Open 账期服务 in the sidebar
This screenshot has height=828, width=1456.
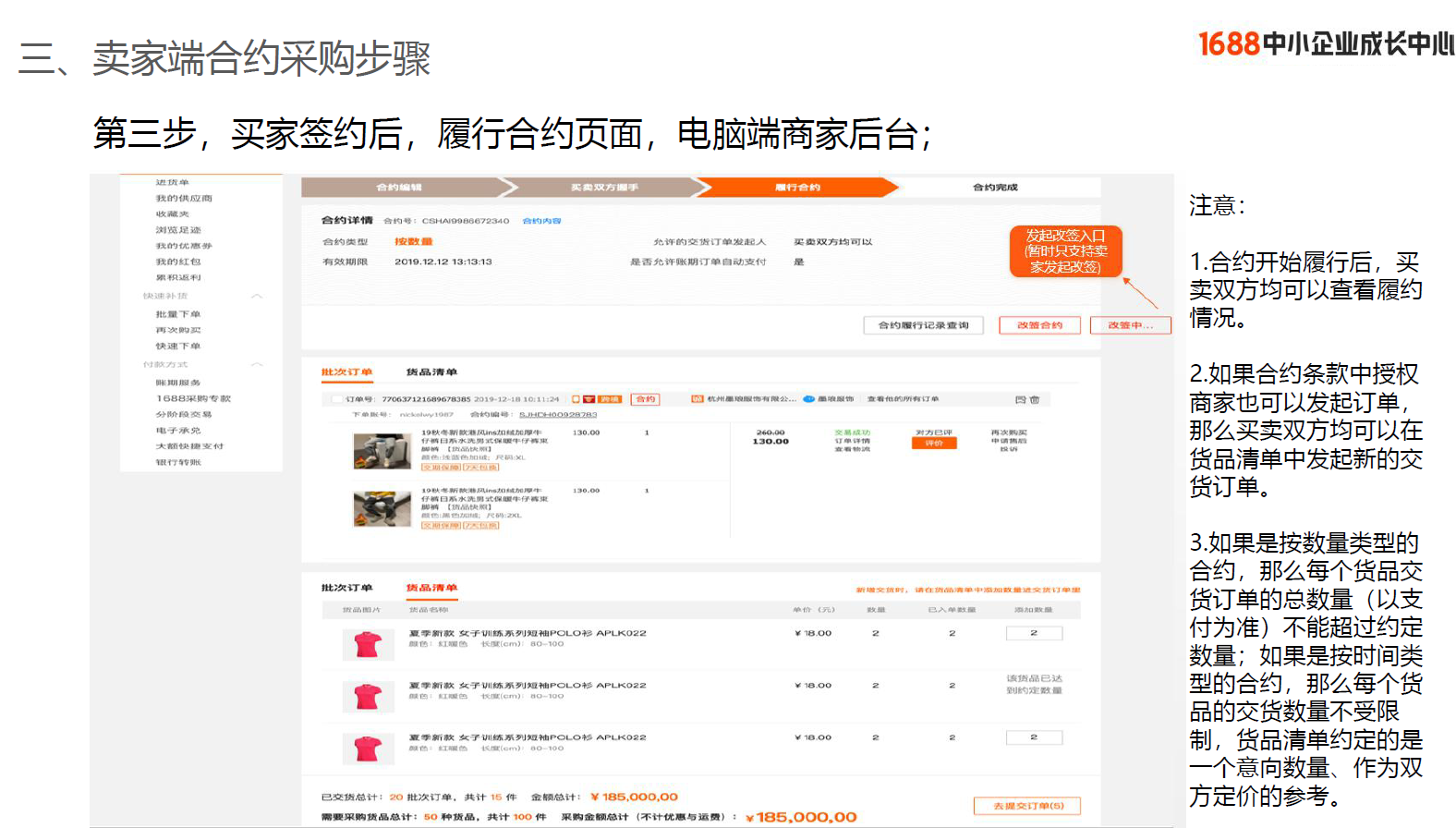pos(178,383)
